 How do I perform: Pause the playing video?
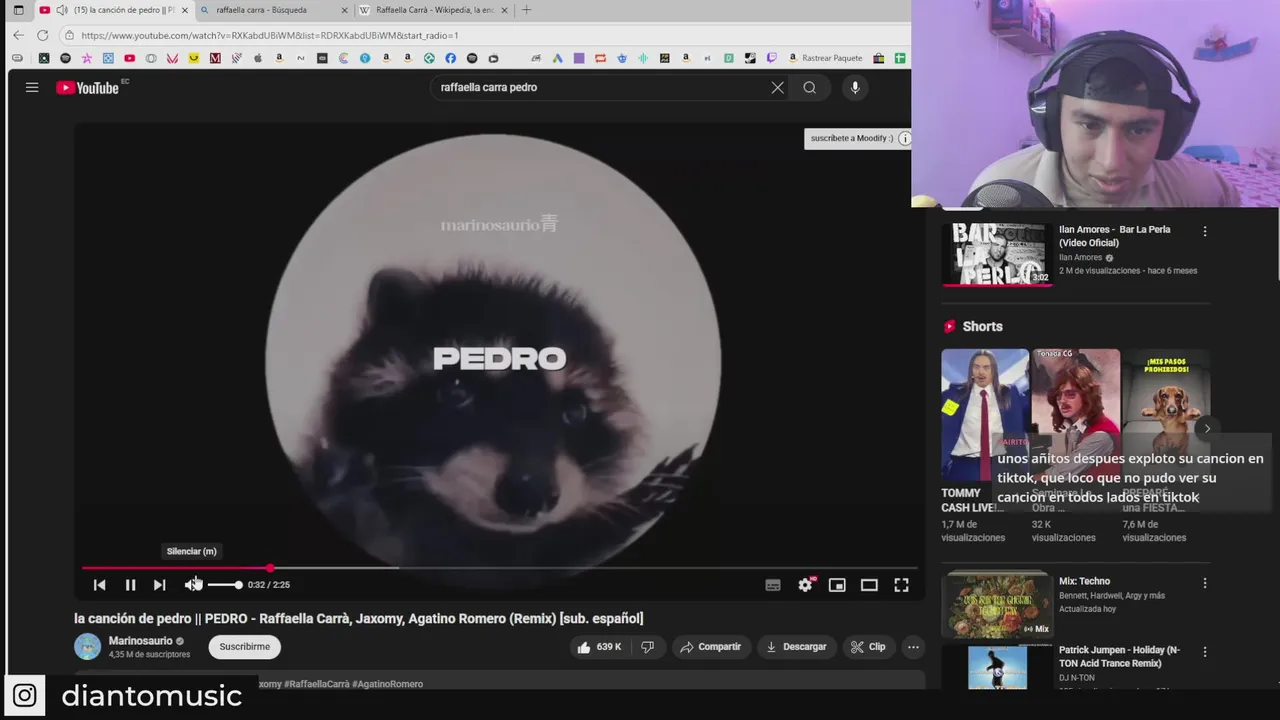(130, 585)
